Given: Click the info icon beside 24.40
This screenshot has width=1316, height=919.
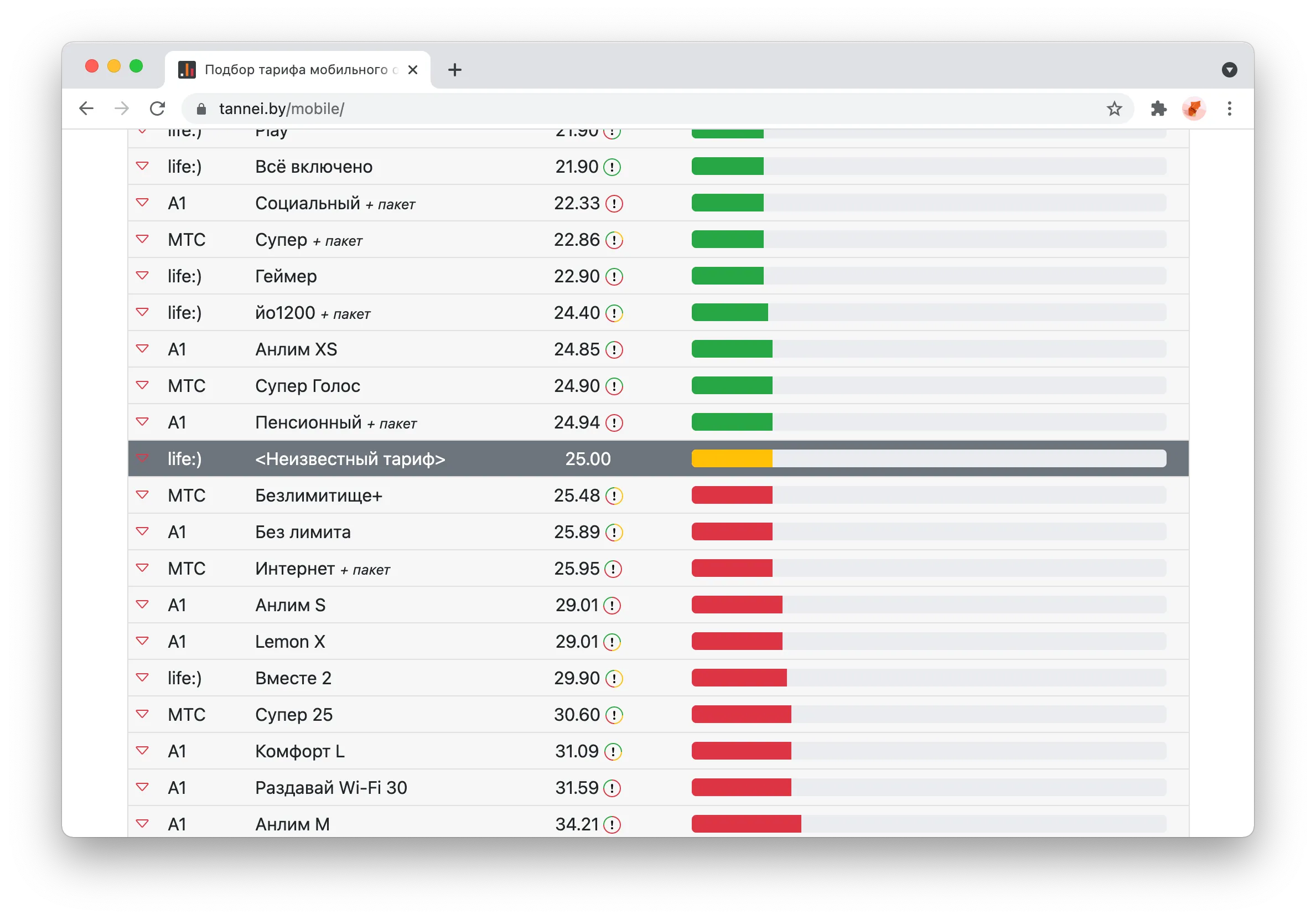Looking at the screenshot, I should [x=614, y=313].
